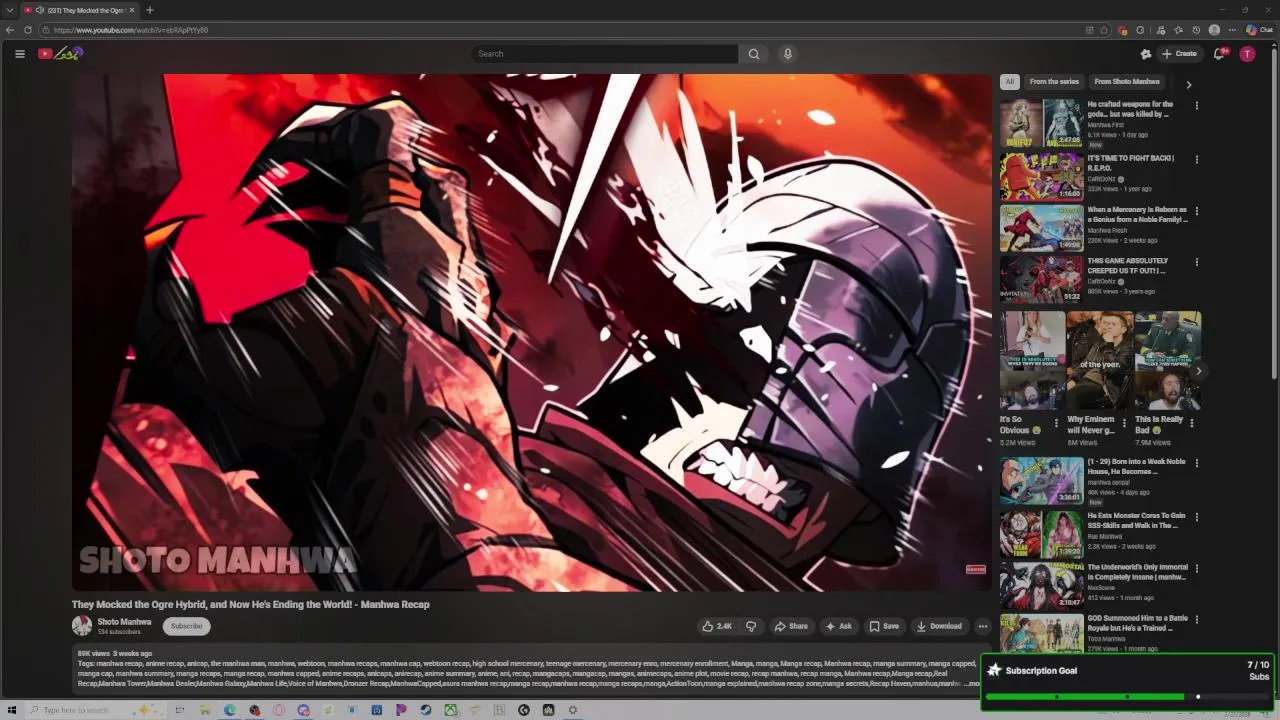Close the YouTube browser tab
This screenshot has width=1280, height=720.
pyautogui.click(x=132, y=10)
